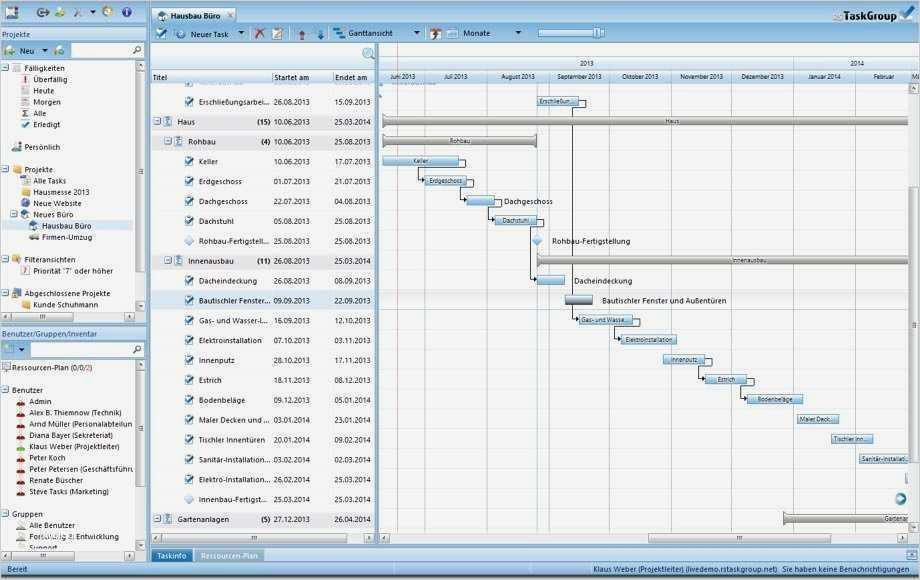
Task: Click the application logo icon at top left
Action: point(12,12)
